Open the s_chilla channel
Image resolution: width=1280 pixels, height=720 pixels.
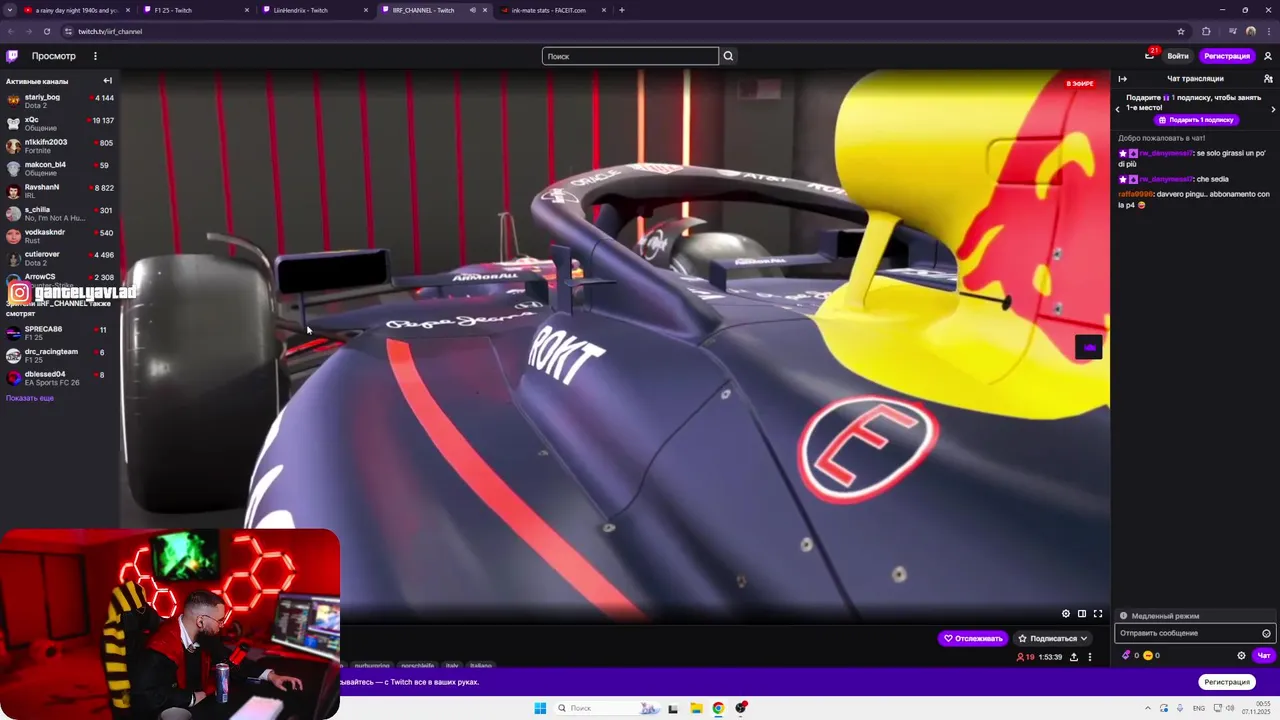coord(59,214)
